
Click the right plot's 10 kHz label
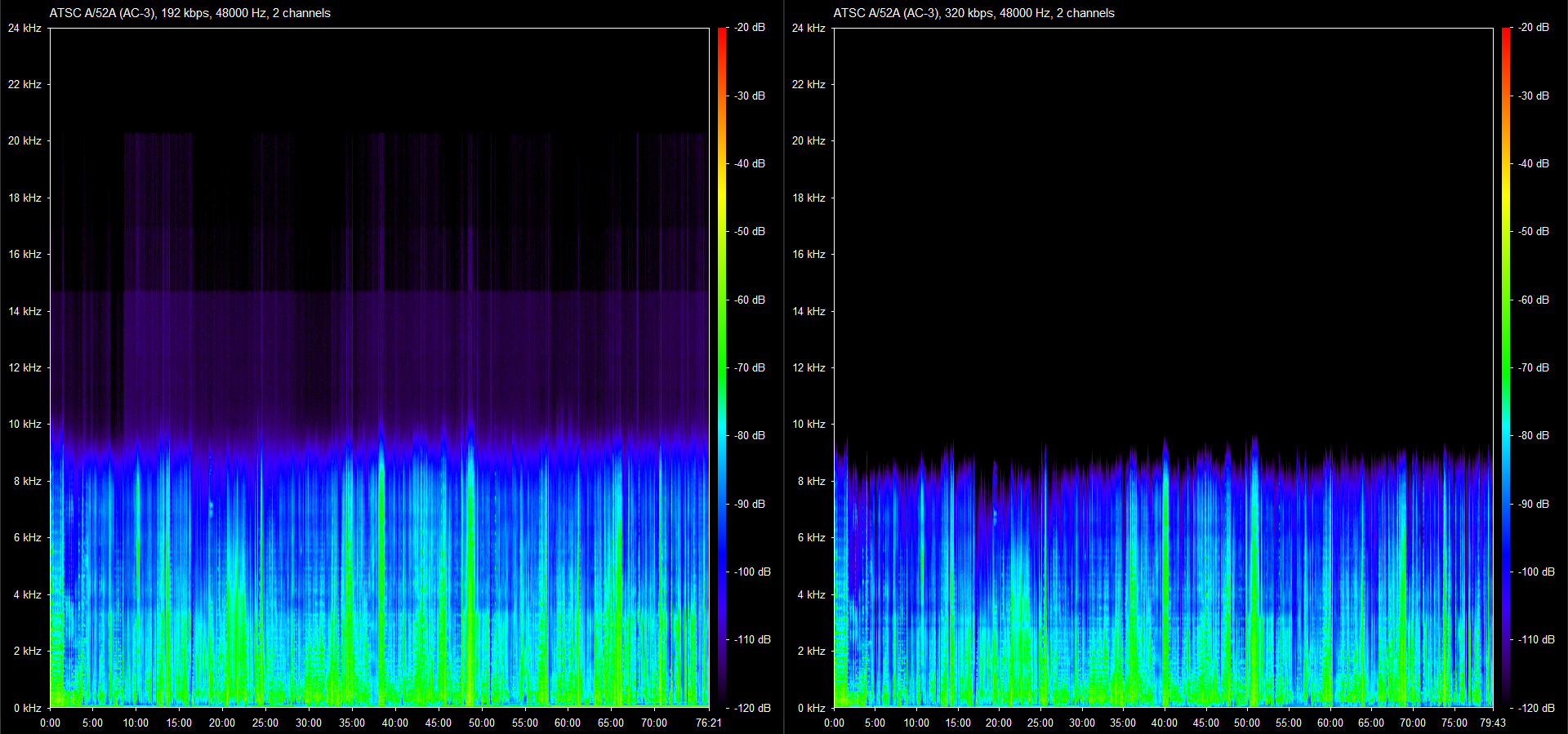coord(808,424)
